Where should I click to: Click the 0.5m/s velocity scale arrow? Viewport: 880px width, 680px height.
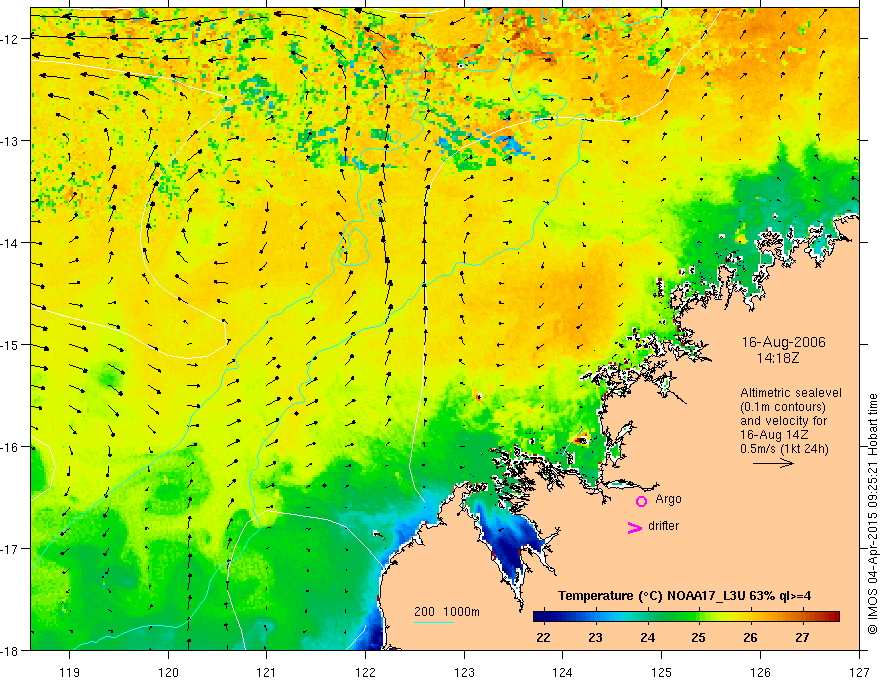(773, 463)
